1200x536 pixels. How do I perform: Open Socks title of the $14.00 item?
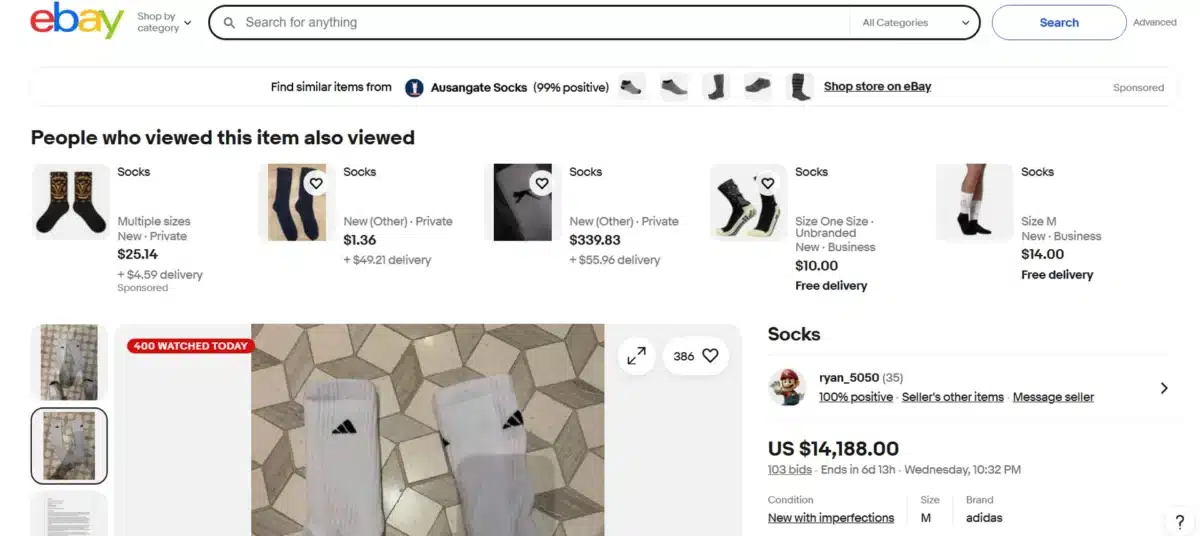(x=1038, y=172)
